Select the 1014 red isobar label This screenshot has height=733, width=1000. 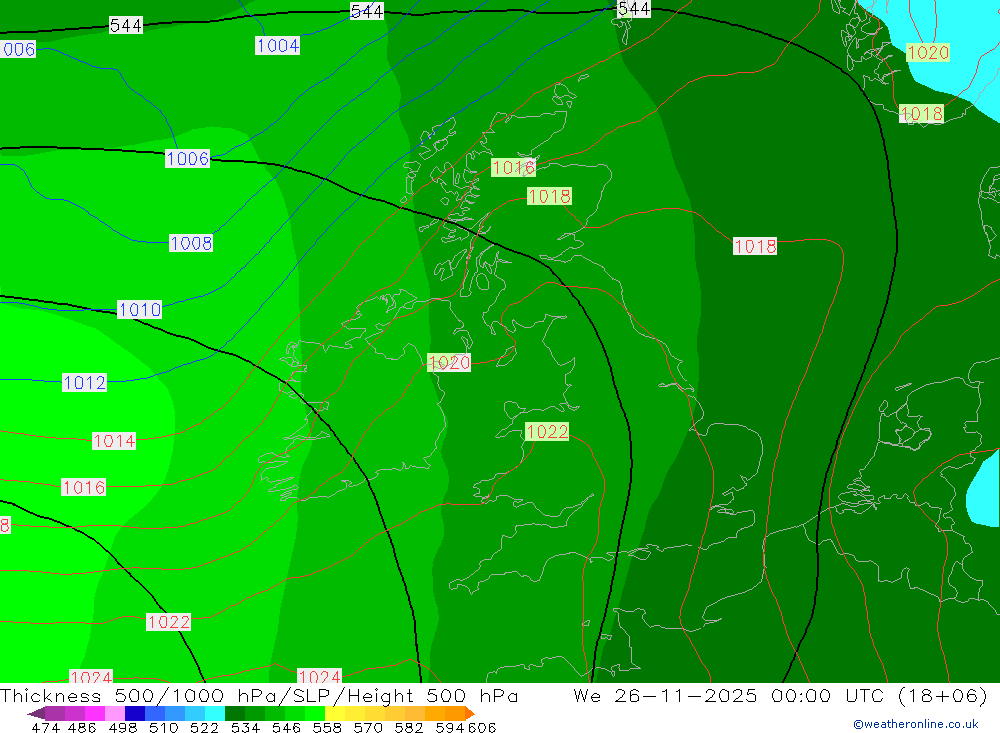[114, 441]
